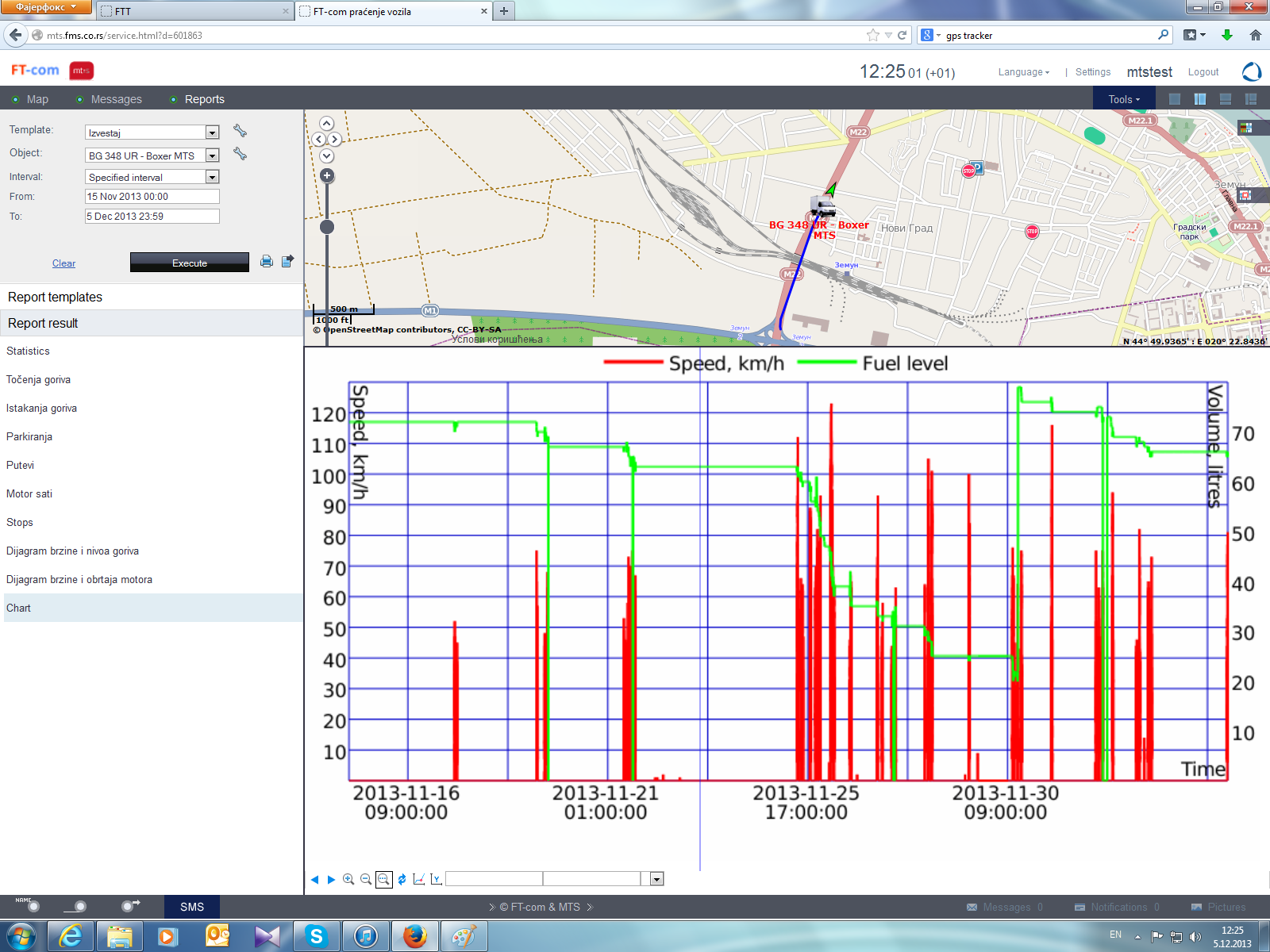Click the blue refresh chart icon

click(402, 879)
